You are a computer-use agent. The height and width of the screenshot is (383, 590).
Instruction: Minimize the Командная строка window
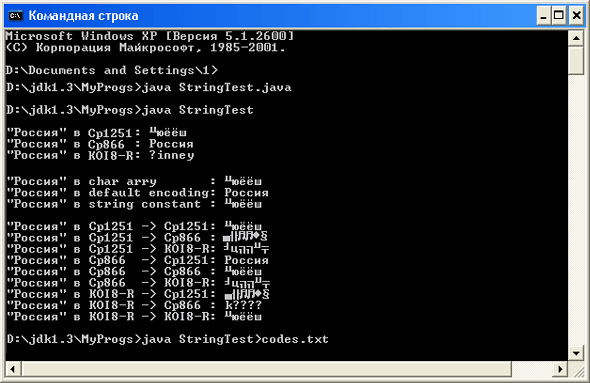(543, 16)
